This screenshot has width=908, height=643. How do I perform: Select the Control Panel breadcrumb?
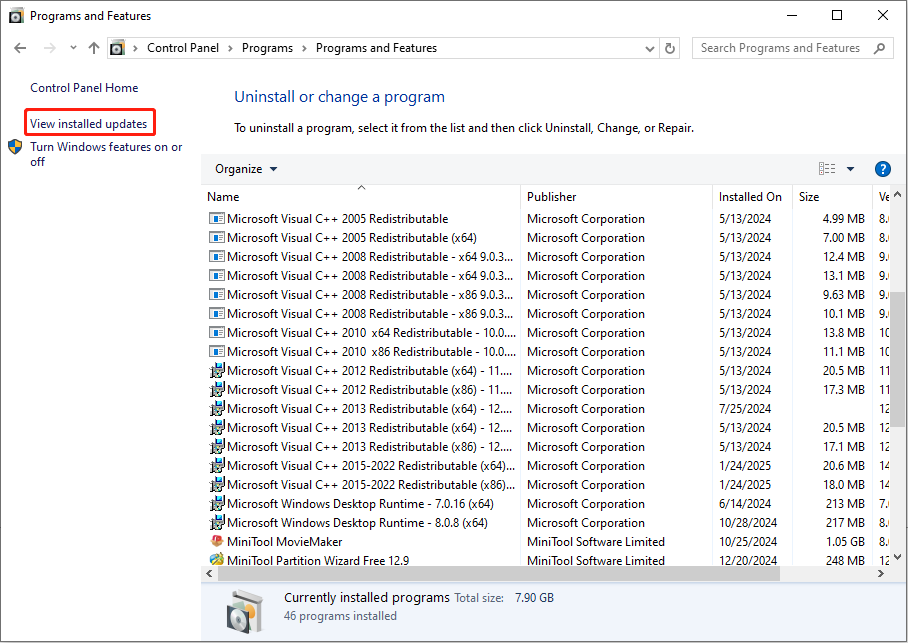(183, 47)
